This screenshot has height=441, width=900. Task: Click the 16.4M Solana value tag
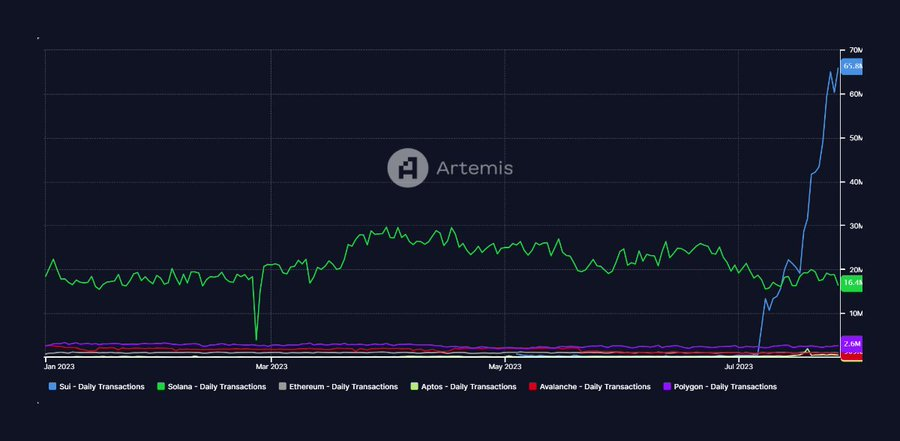852,283
